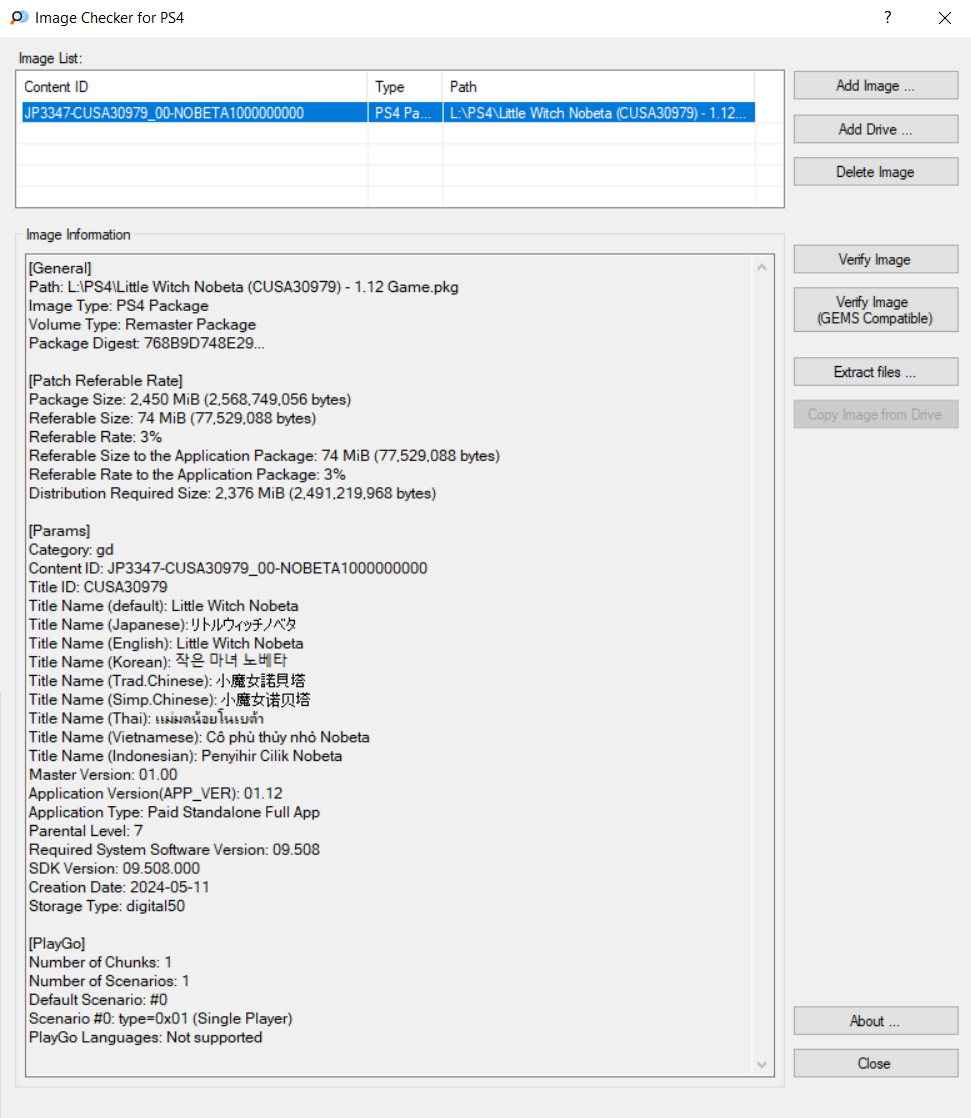The width and height of the screenshot is (971, 1118).
Task: Click the Add Image ... button
Action: pyautogui.click(x=875, y=86)
